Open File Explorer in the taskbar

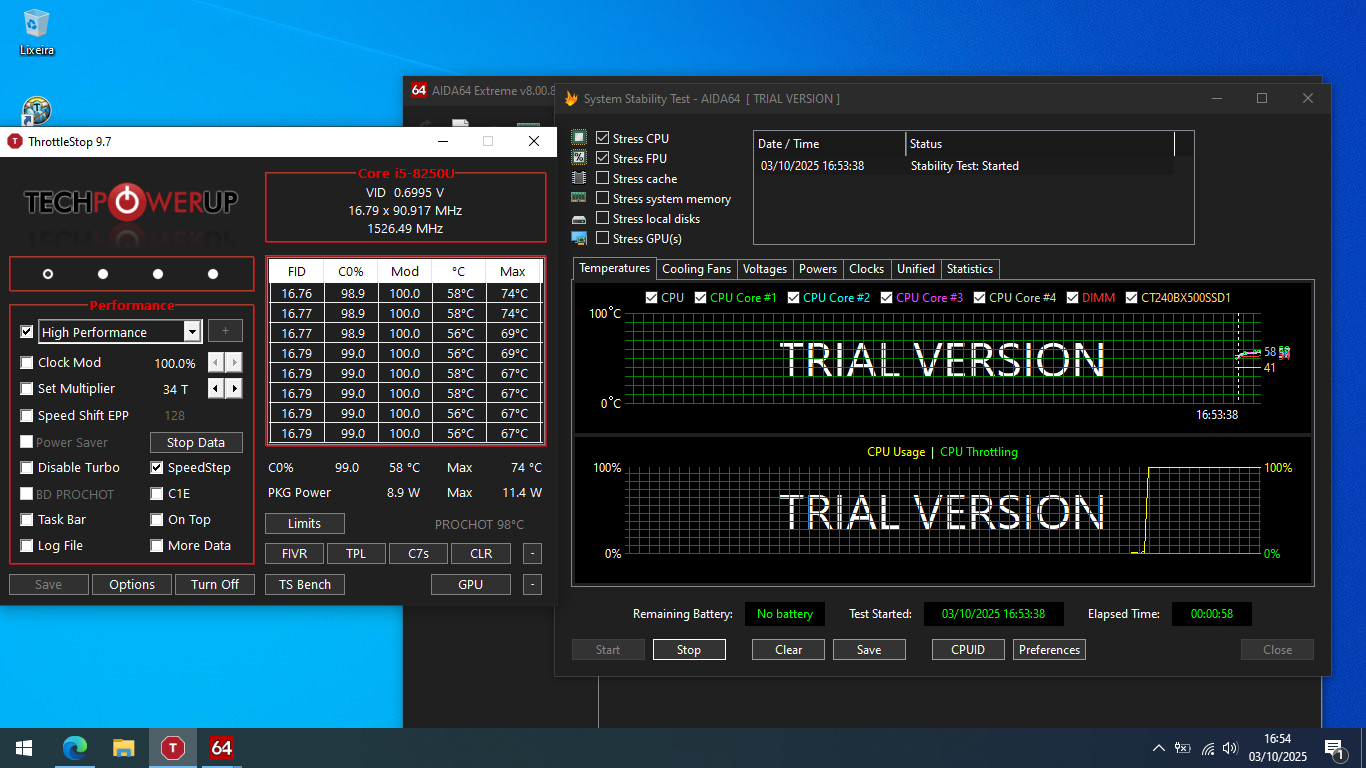click(124, 748)
